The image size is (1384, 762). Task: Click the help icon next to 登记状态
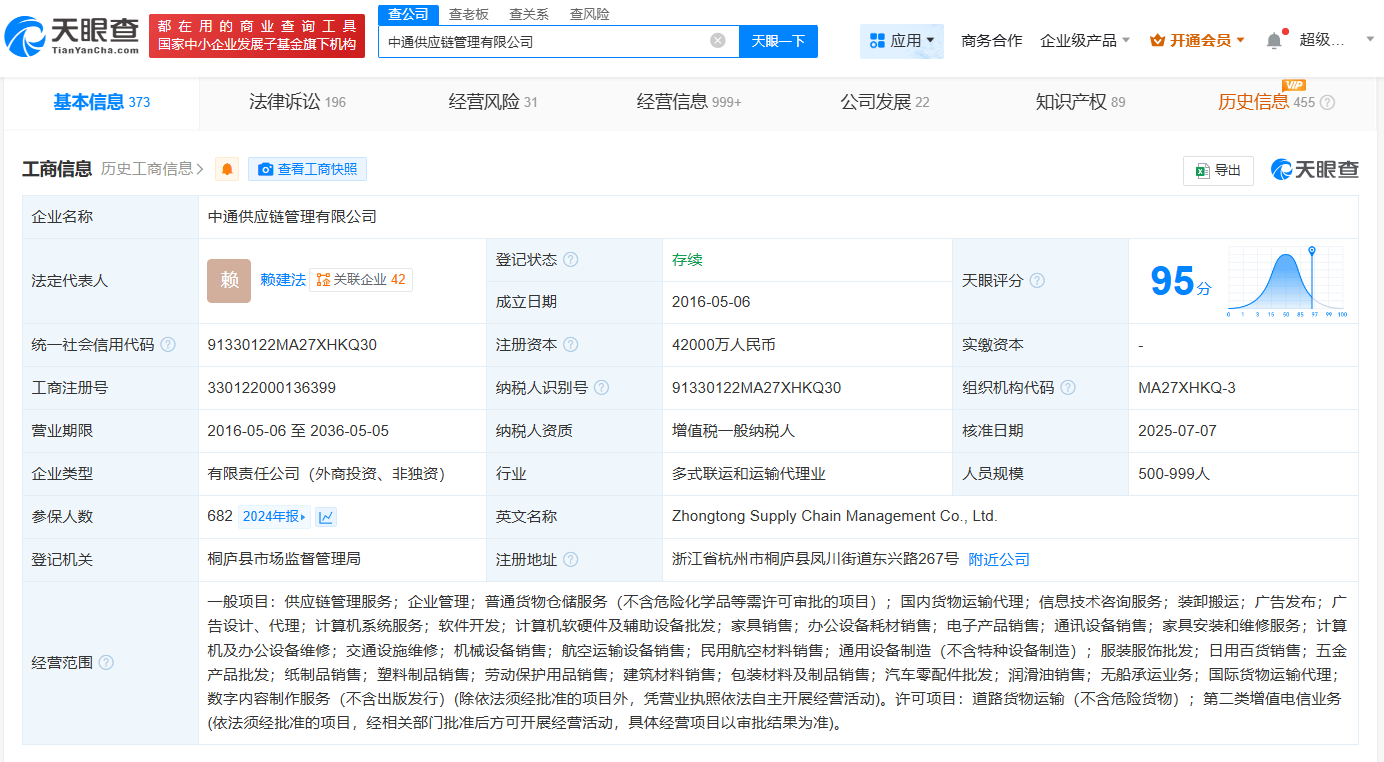(x=570, y=260)
